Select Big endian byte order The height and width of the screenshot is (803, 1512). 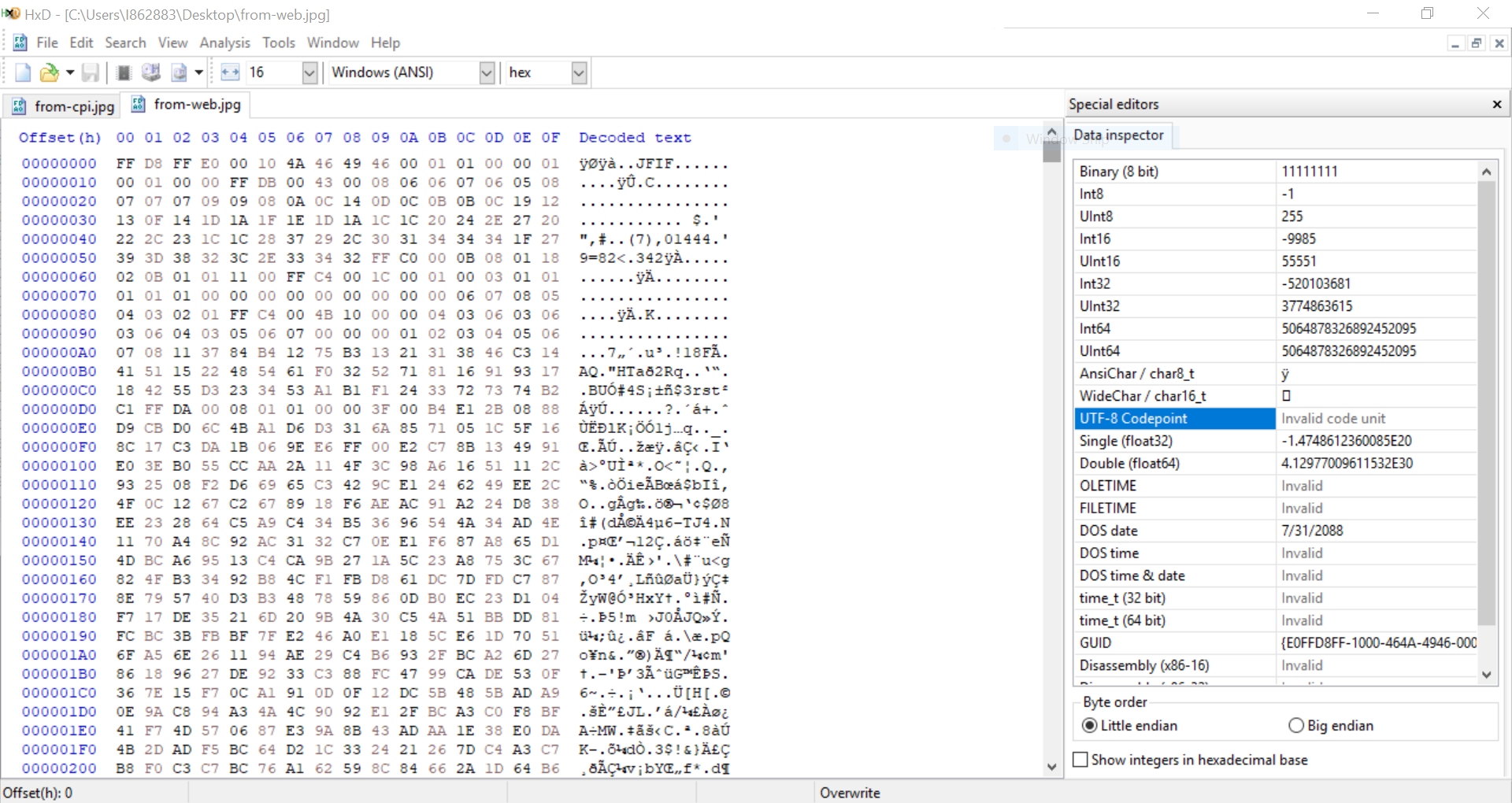1296,725
